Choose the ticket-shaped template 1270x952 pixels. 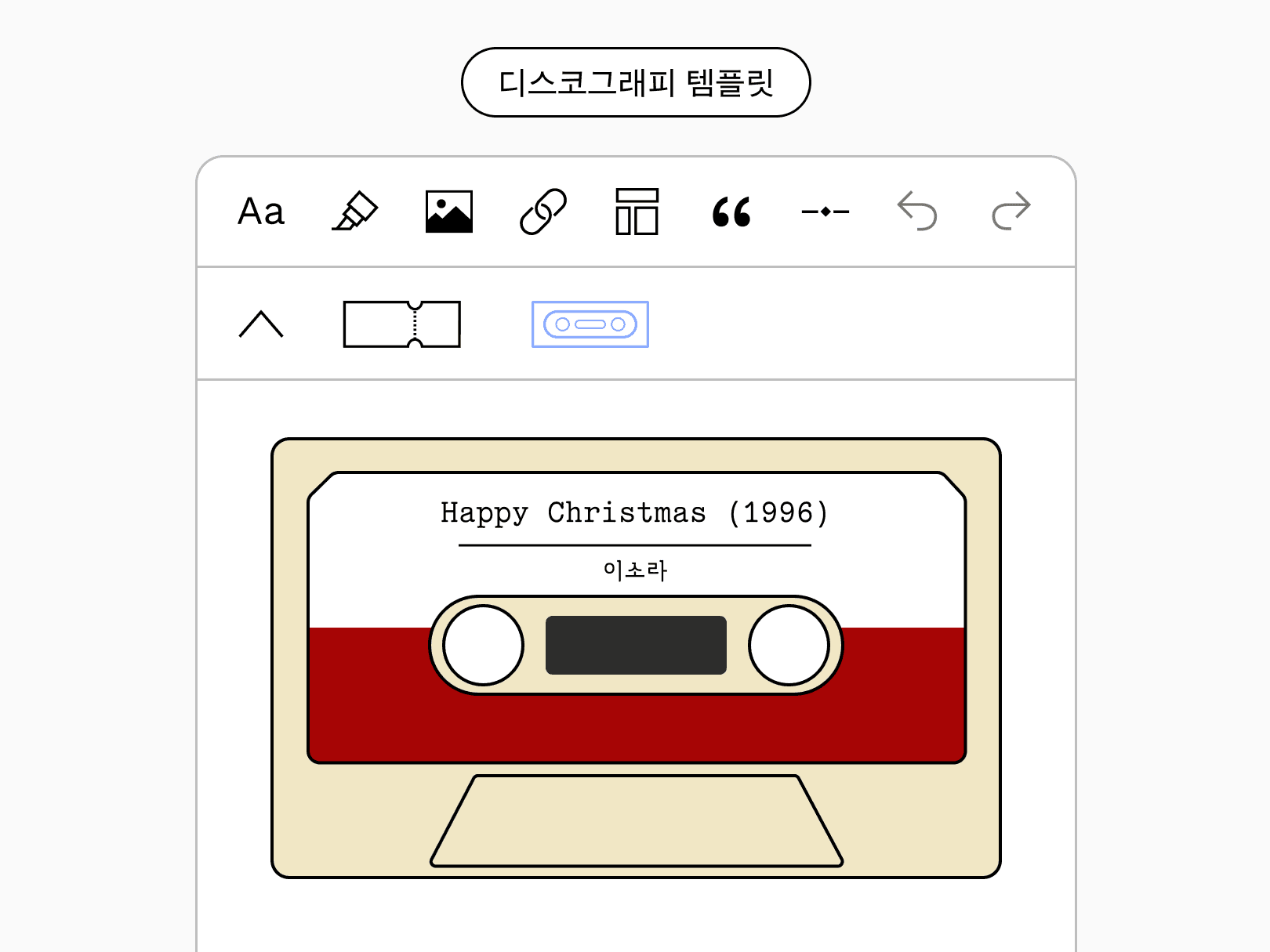[402, 324]
